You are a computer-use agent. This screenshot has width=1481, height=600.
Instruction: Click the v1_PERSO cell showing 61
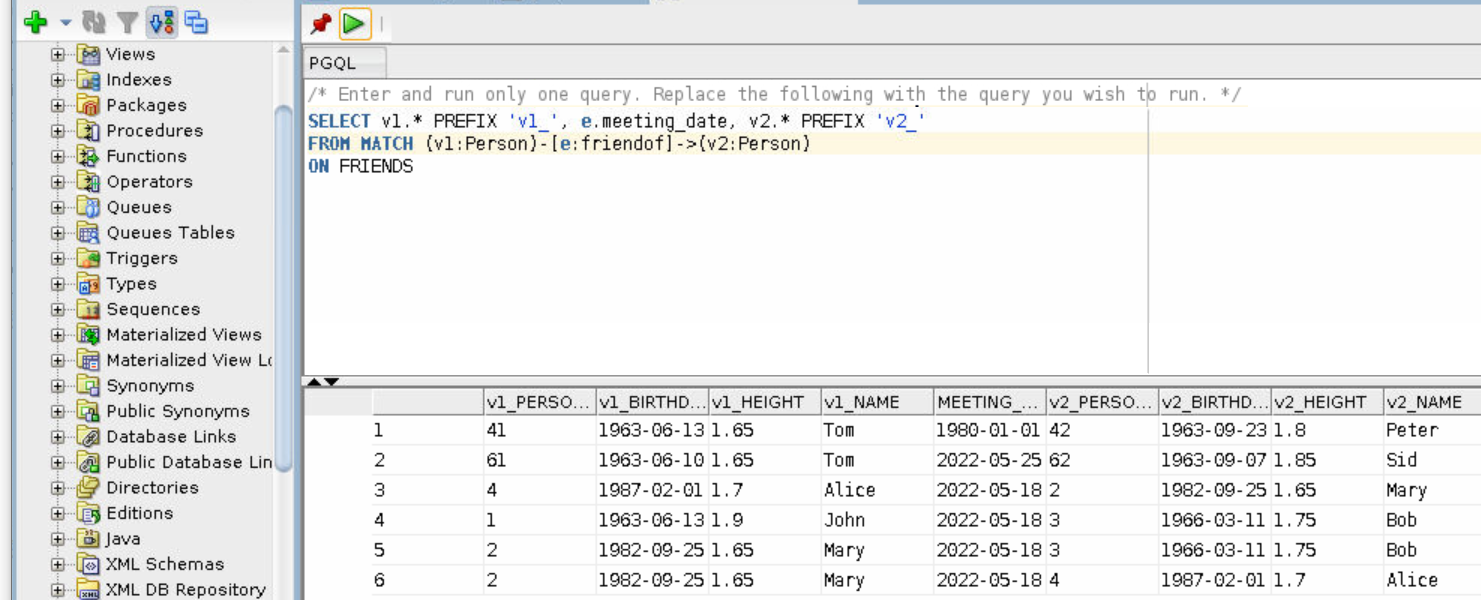[539, 461]
